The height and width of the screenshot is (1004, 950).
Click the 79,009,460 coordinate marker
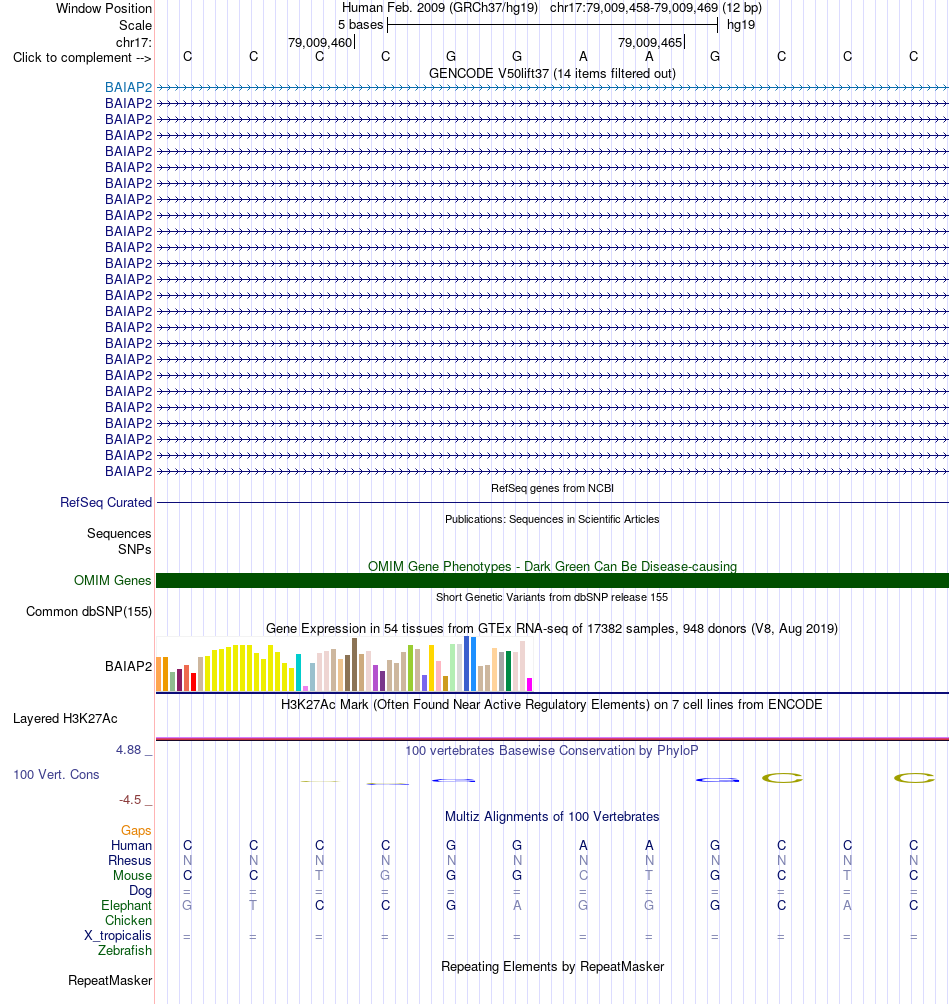320,42
